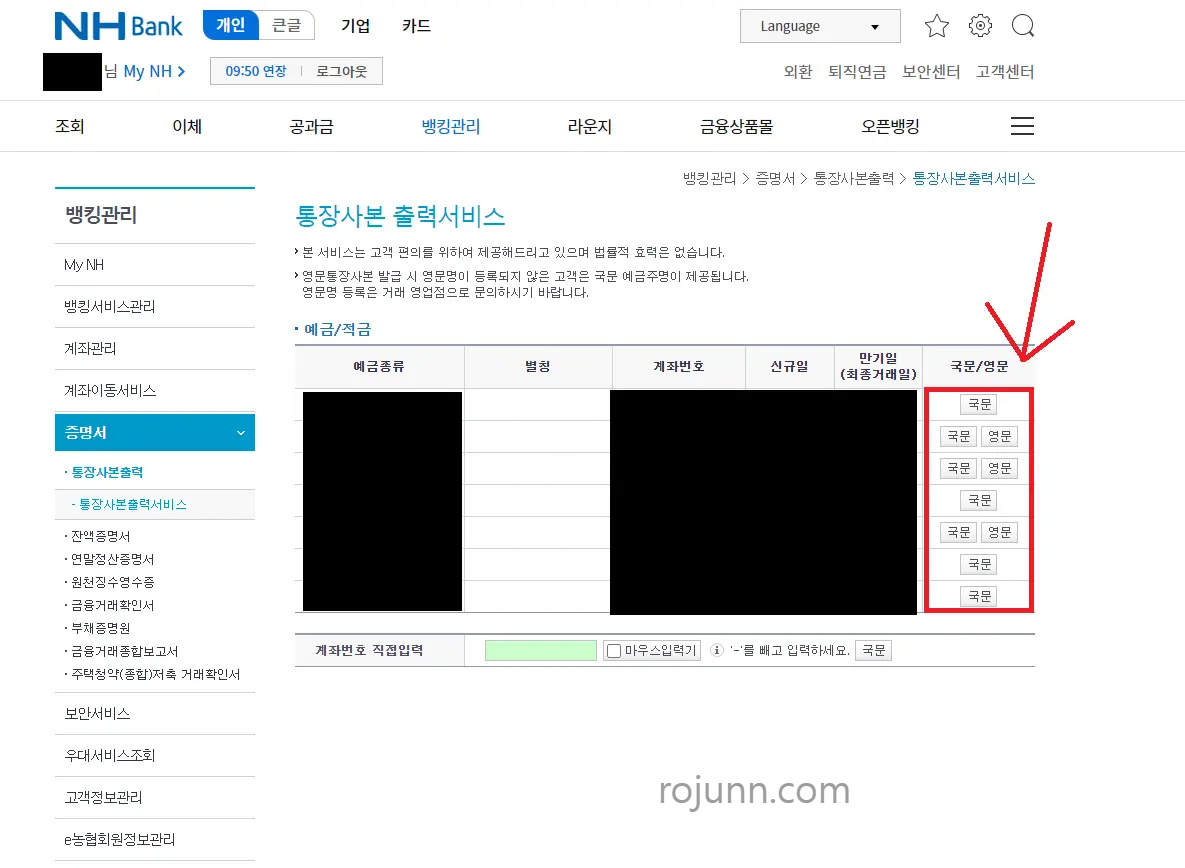Open the 기업 corporate tab
This screenshot has height=868, width=1185.
coord(355,27)
